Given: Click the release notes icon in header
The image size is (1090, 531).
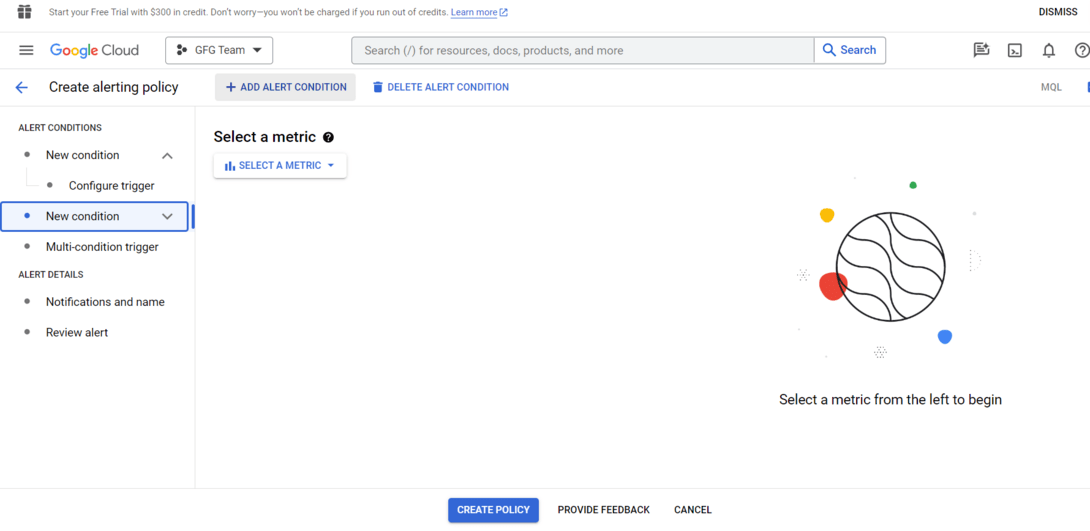Looking at the screenshot, I should pyautogui.click(x=981, y=50).
